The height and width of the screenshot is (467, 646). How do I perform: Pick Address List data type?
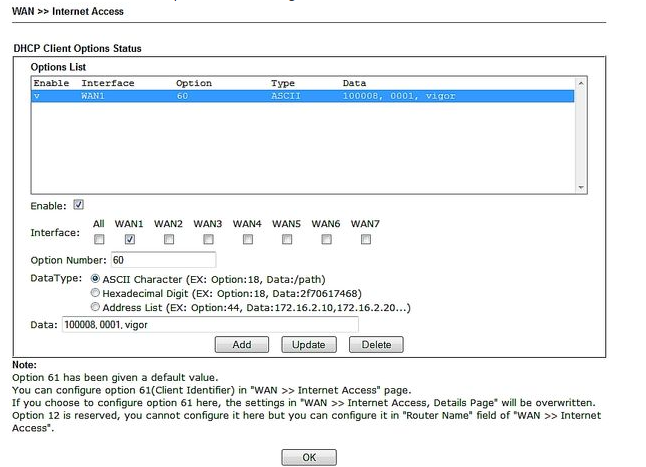(96, 307)
